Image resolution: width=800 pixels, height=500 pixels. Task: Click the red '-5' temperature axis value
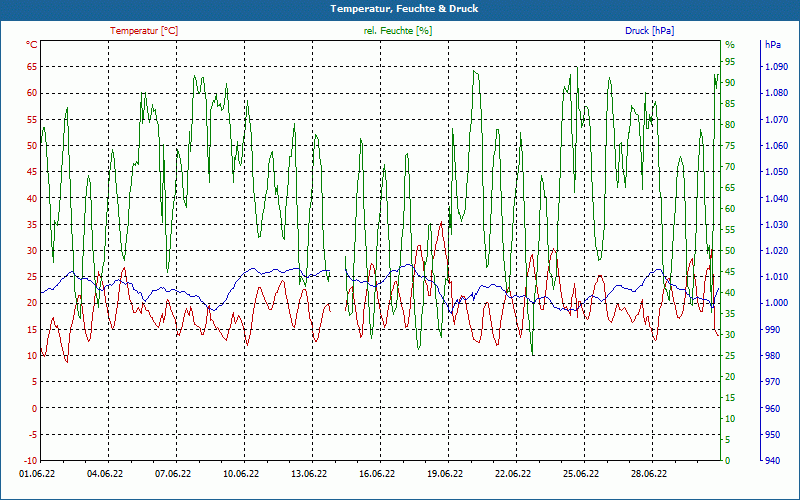coord(33,435)
